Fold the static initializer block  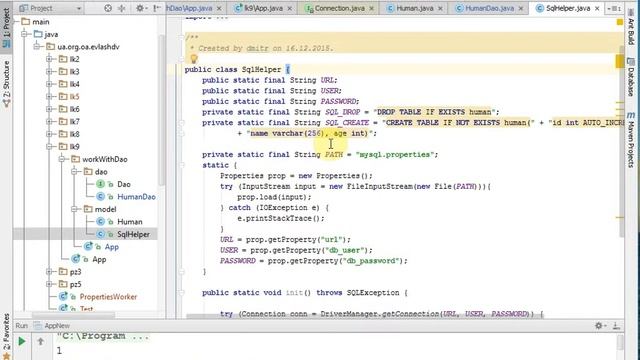click(x=182, y=165)
